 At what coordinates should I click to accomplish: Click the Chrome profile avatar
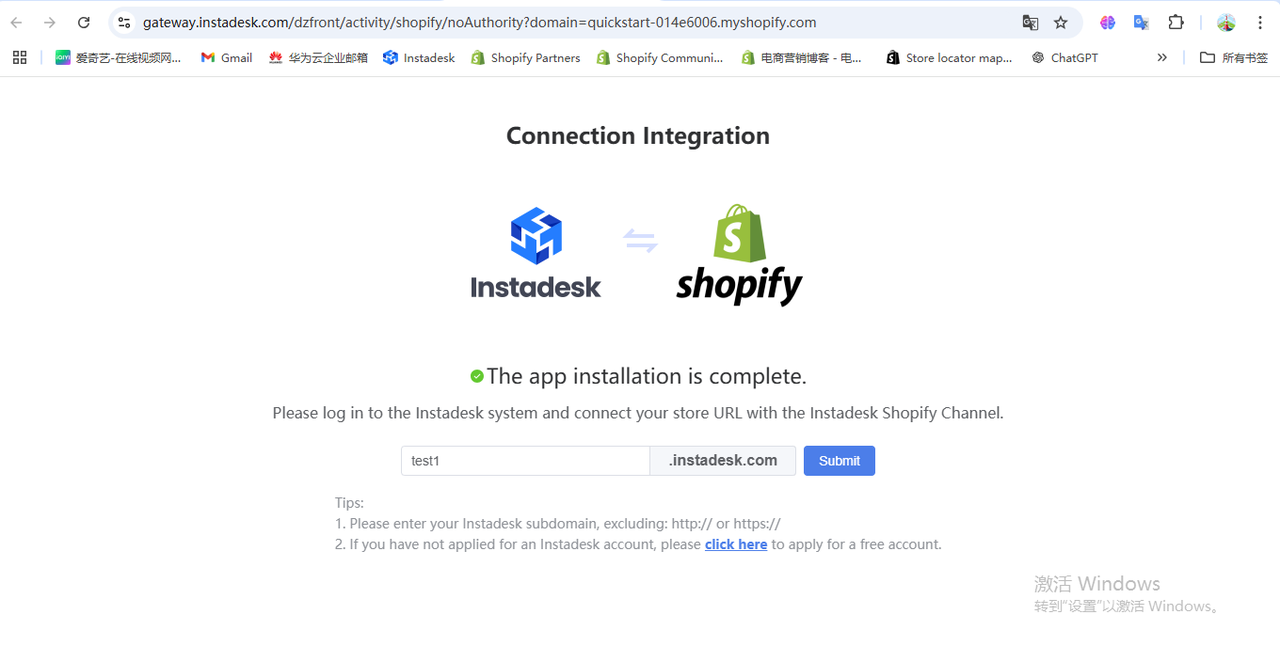tap(1226, 22)
